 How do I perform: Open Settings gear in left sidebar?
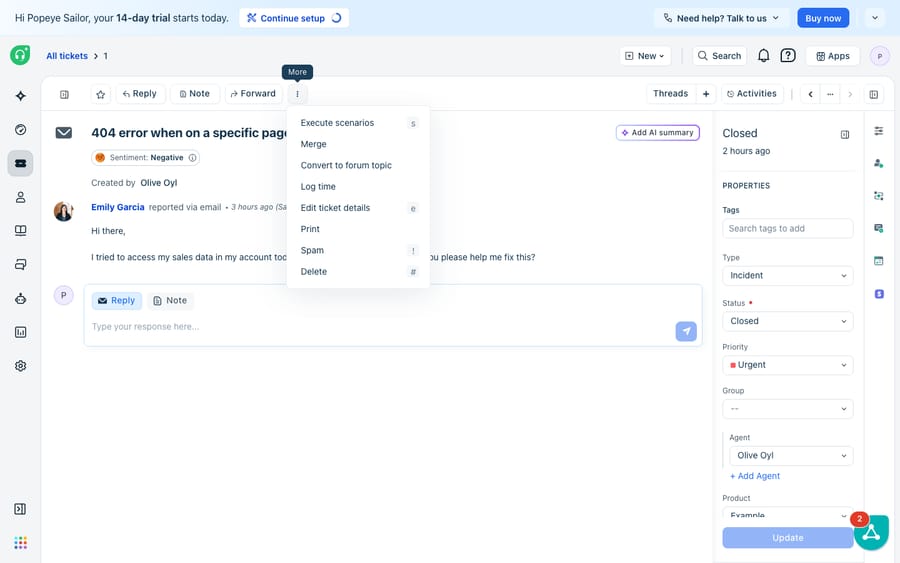click(x=21, y=366)
